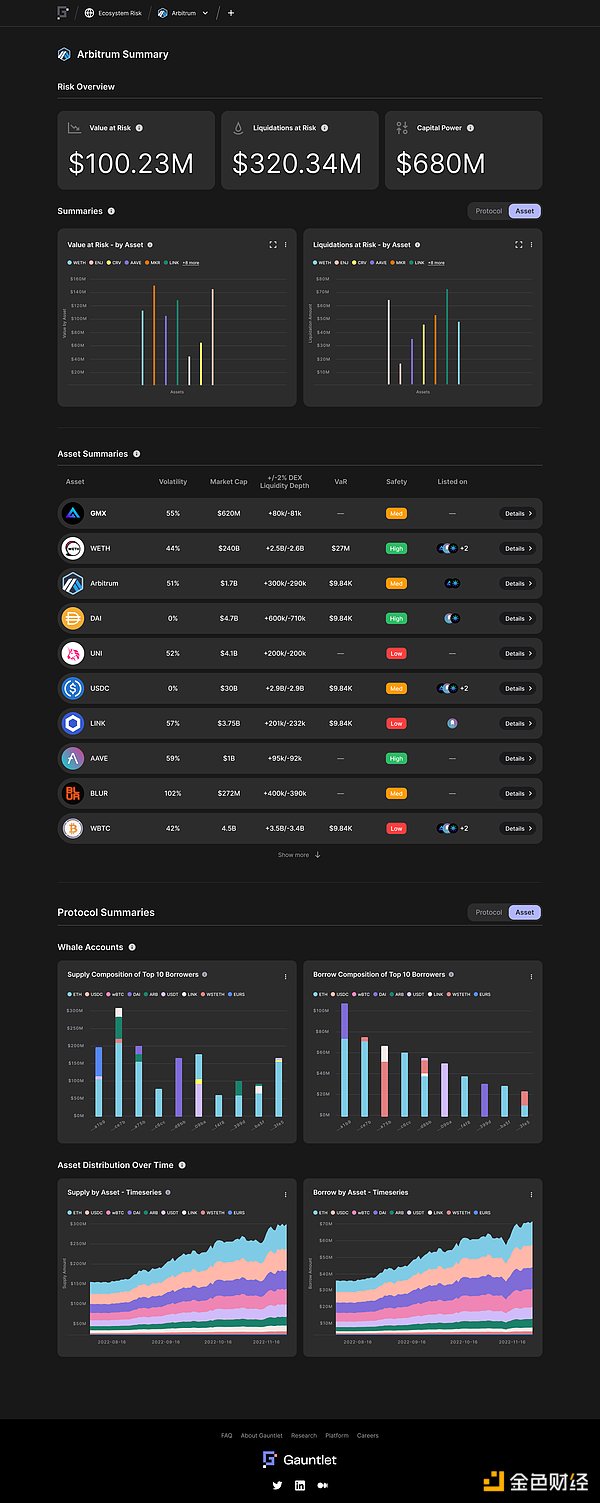Expand asset list with Show more
Viewport: 600px width, 1503px height.
click(299, 855)
